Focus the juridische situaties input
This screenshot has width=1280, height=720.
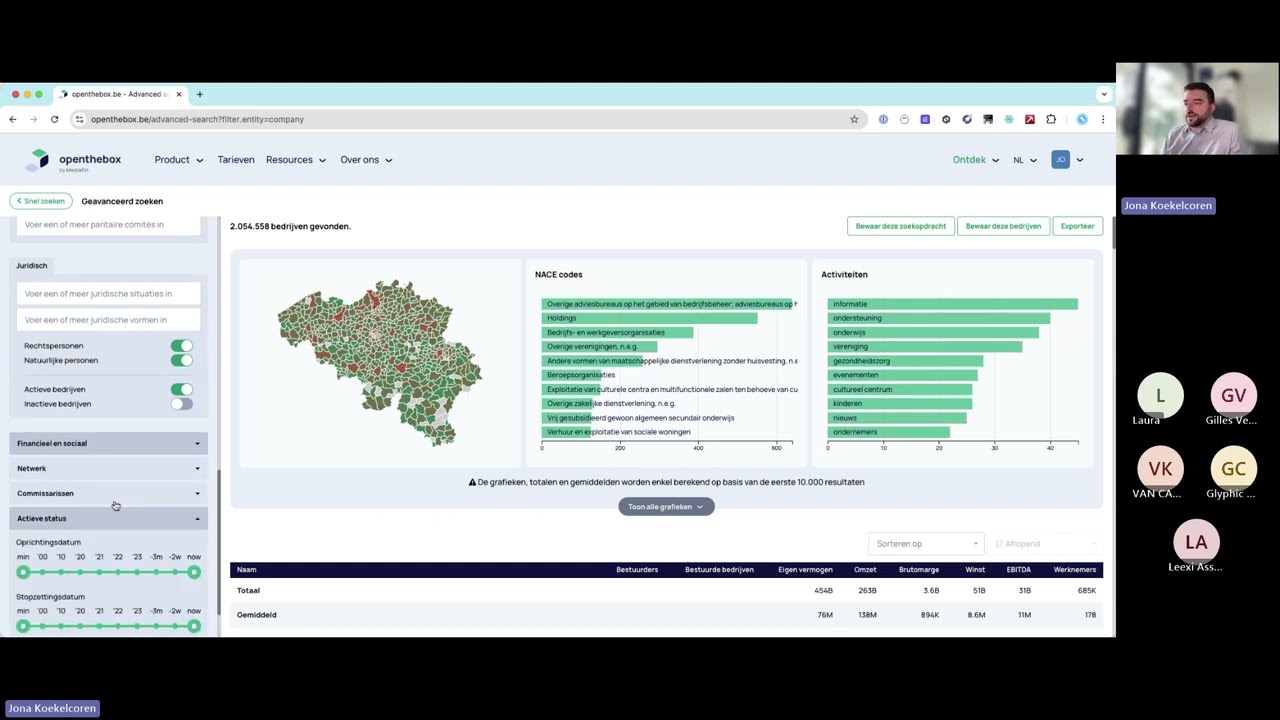tap(108, 294)
